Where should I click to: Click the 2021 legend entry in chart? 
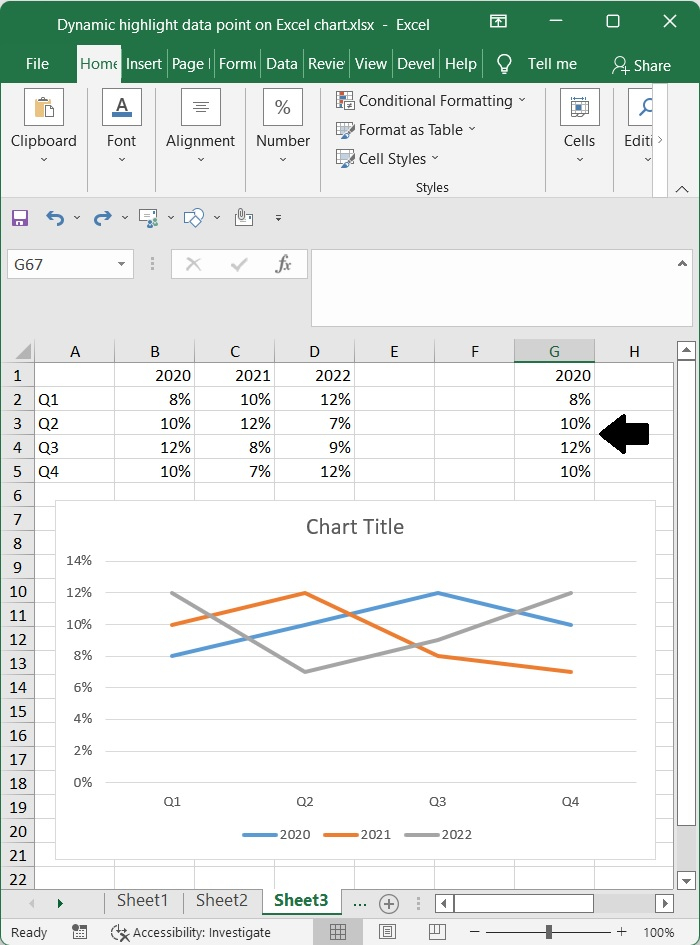[358, 835]
